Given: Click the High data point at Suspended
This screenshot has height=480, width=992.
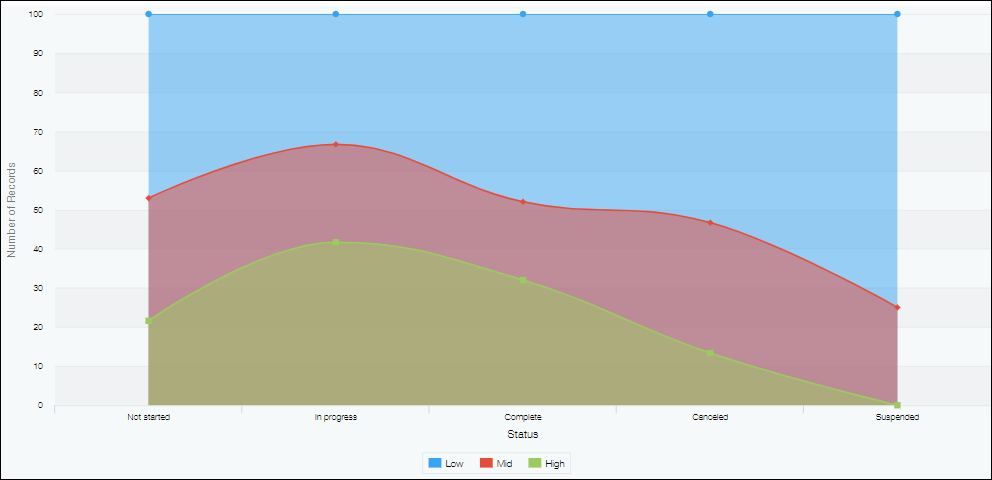Looking at the screenshot, I should click(897, 405).
